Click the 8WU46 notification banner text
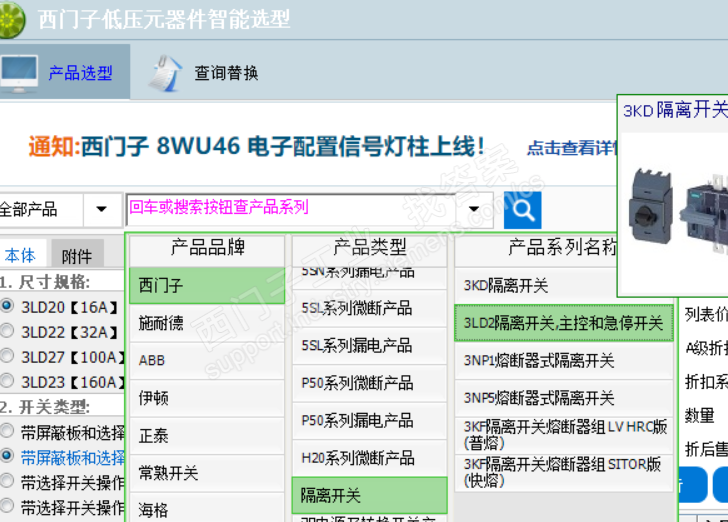The image size is (728, 522). 257,147
